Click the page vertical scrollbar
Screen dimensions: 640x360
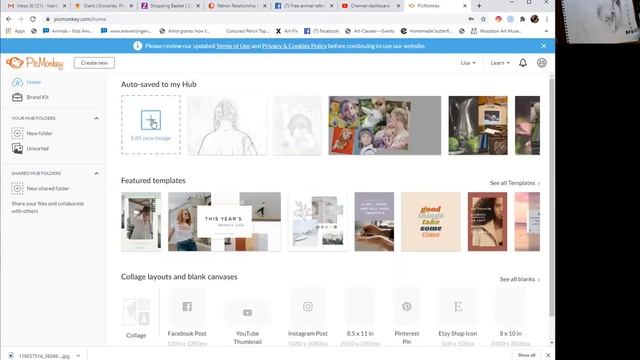(551, 196)
